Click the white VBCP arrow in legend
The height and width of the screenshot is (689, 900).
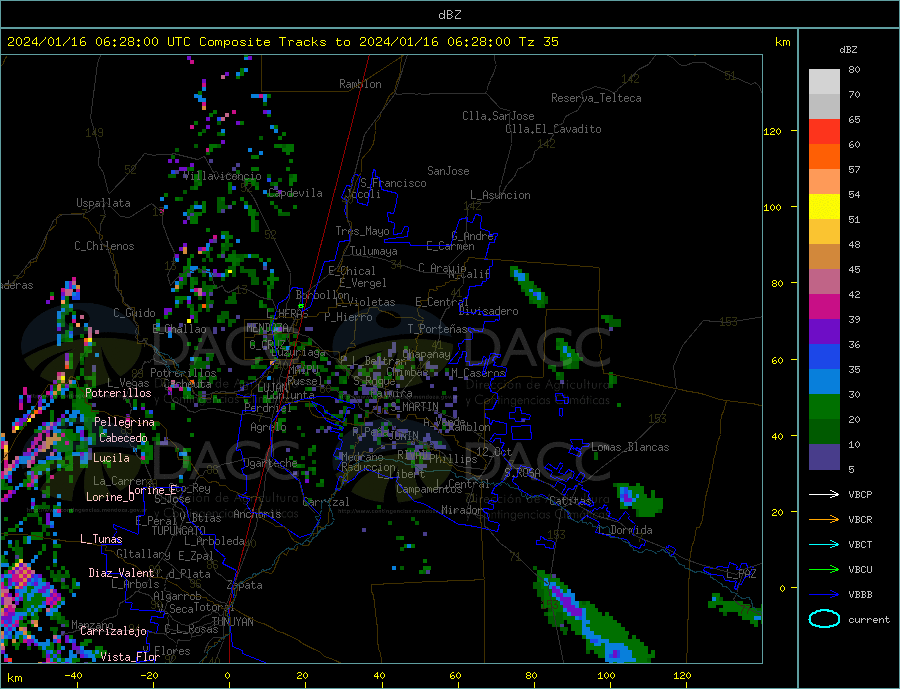coord(824,494)
